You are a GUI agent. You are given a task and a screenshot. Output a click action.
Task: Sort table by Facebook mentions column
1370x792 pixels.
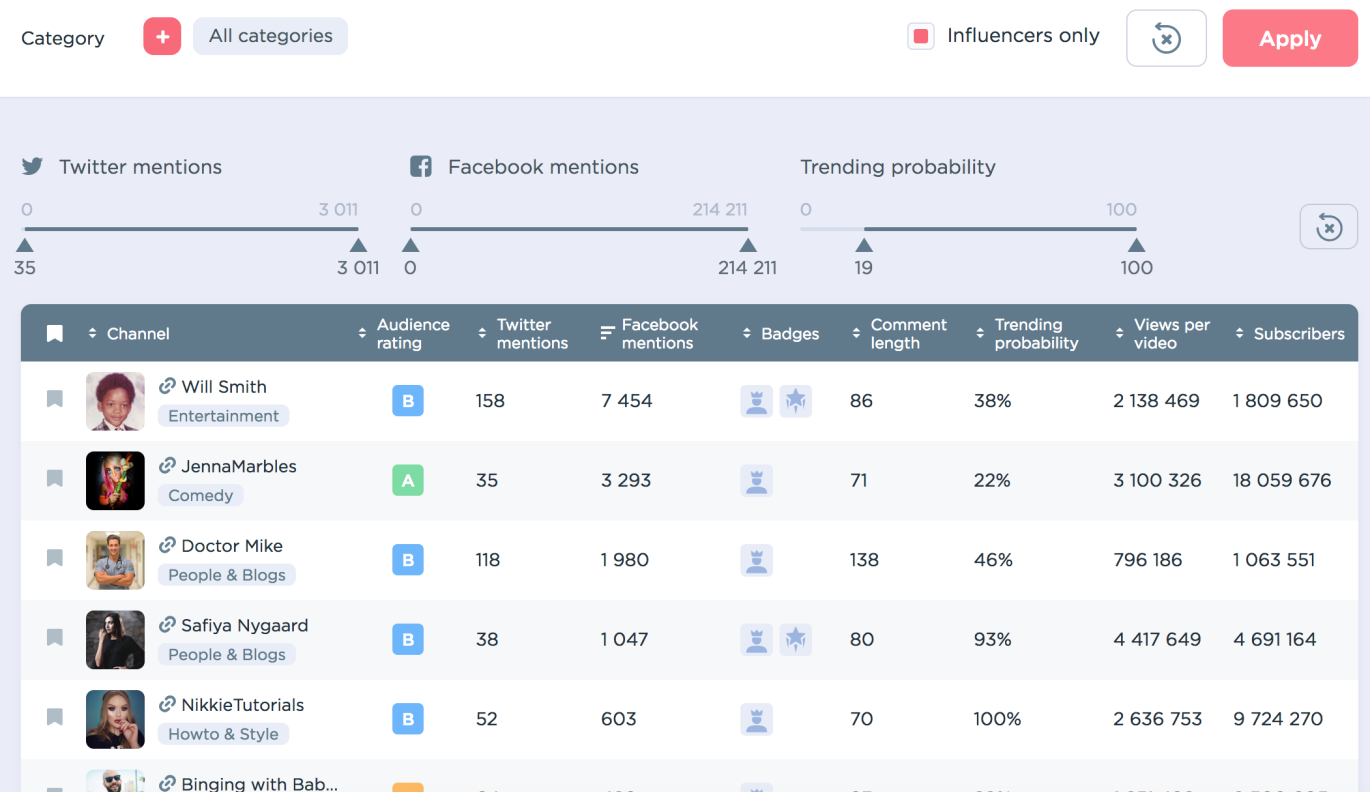[x=649, y=333]
